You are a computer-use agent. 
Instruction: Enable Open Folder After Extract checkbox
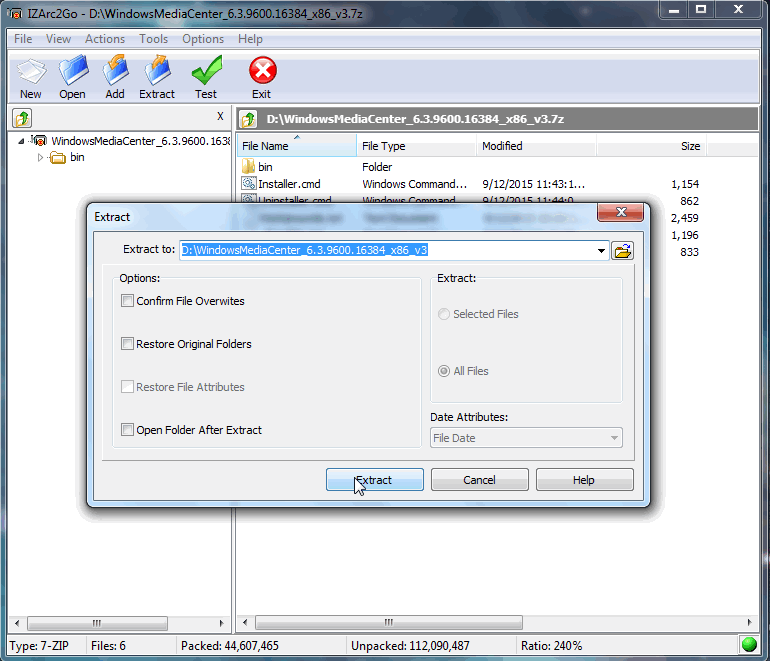coord(127,430)
